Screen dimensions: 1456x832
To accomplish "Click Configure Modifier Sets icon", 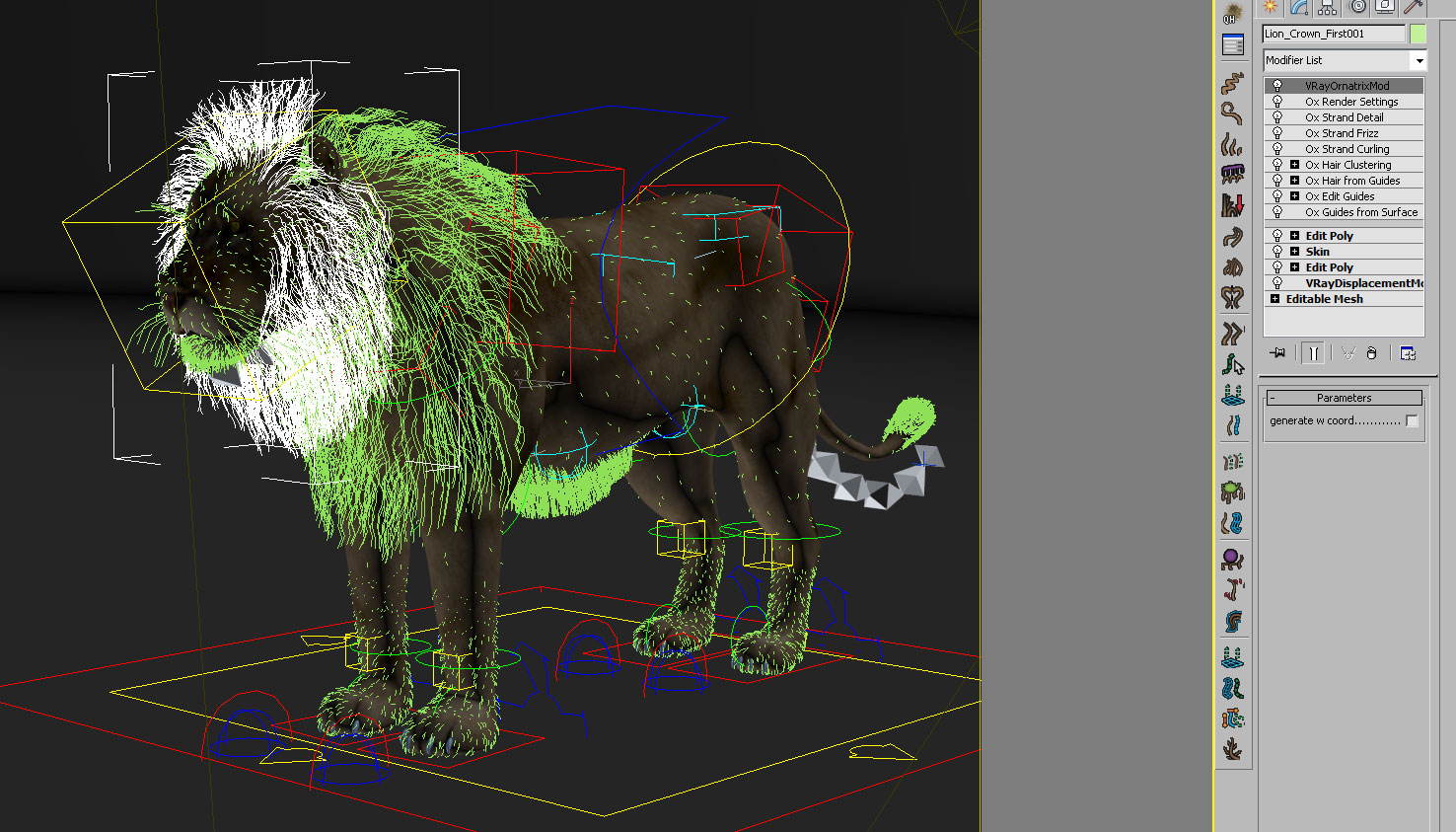I will 1408,353.
